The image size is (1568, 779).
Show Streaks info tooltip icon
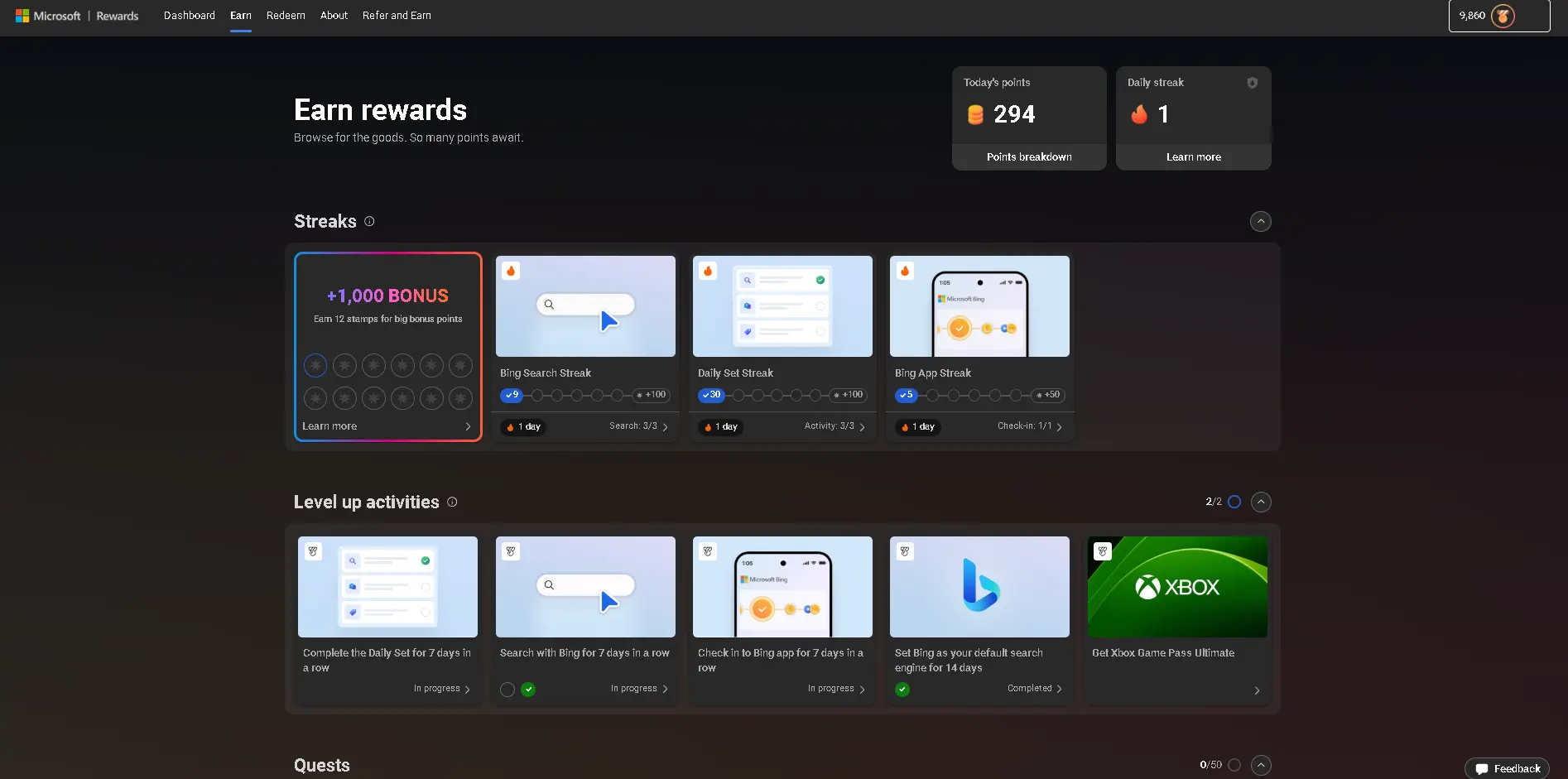pyautogui.click(x=369, y=221)
